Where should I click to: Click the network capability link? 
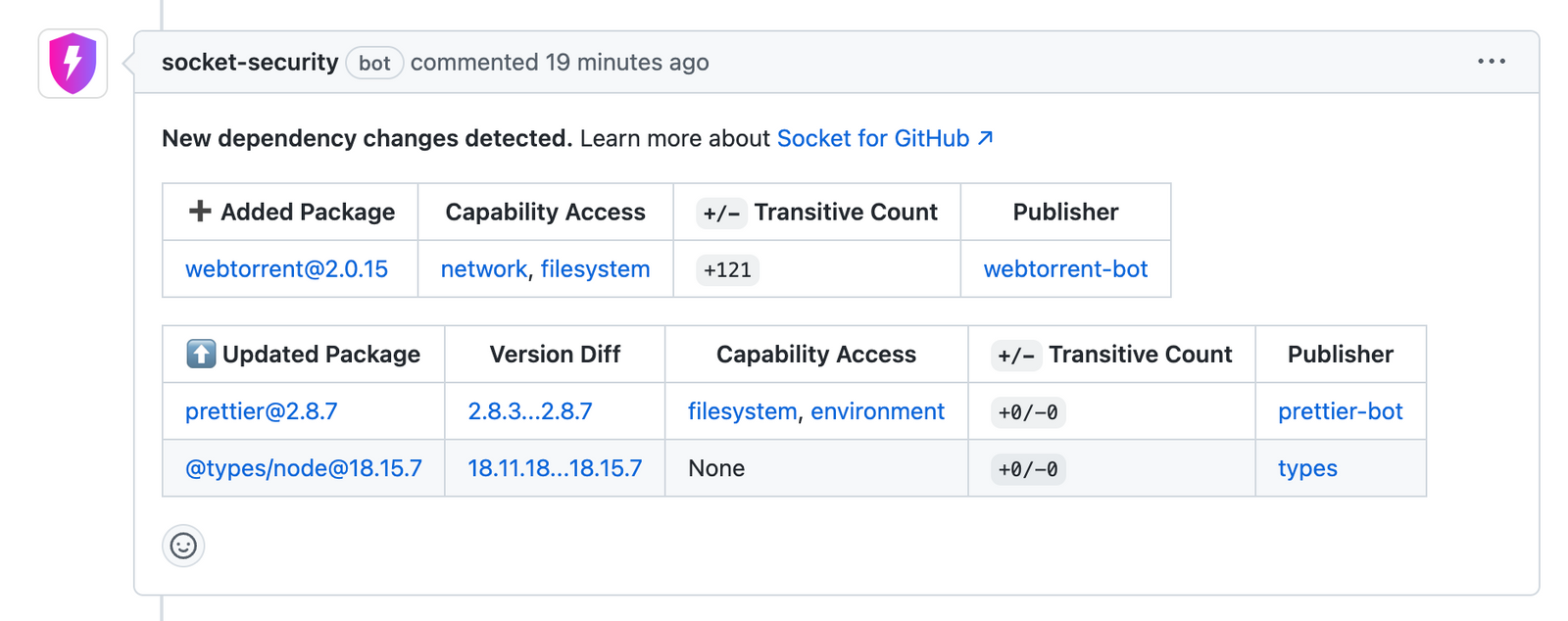click(x=483, y=269)
